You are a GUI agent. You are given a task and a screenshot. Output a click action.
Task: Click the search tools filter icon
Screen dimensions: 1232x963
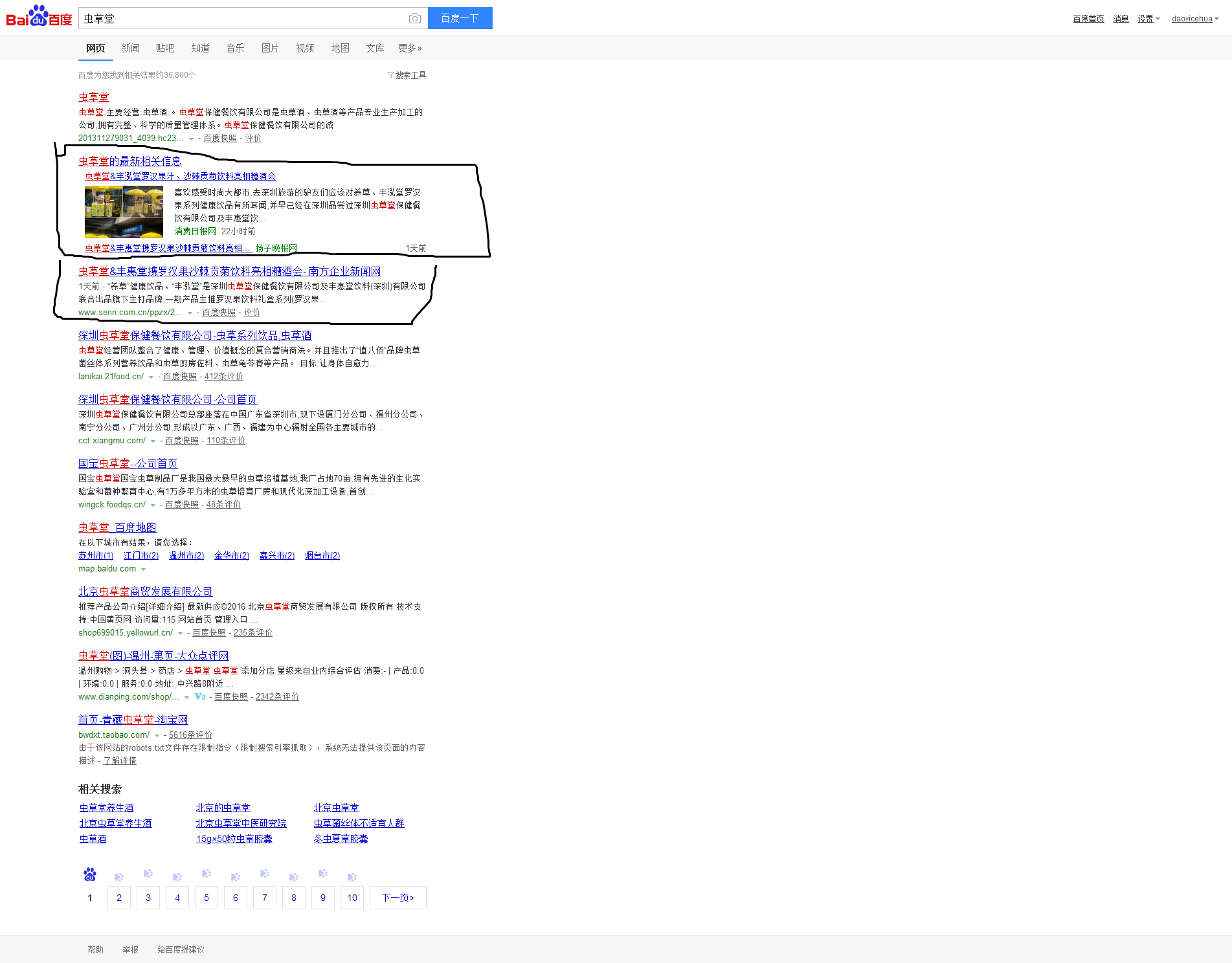tap(390, 75)
